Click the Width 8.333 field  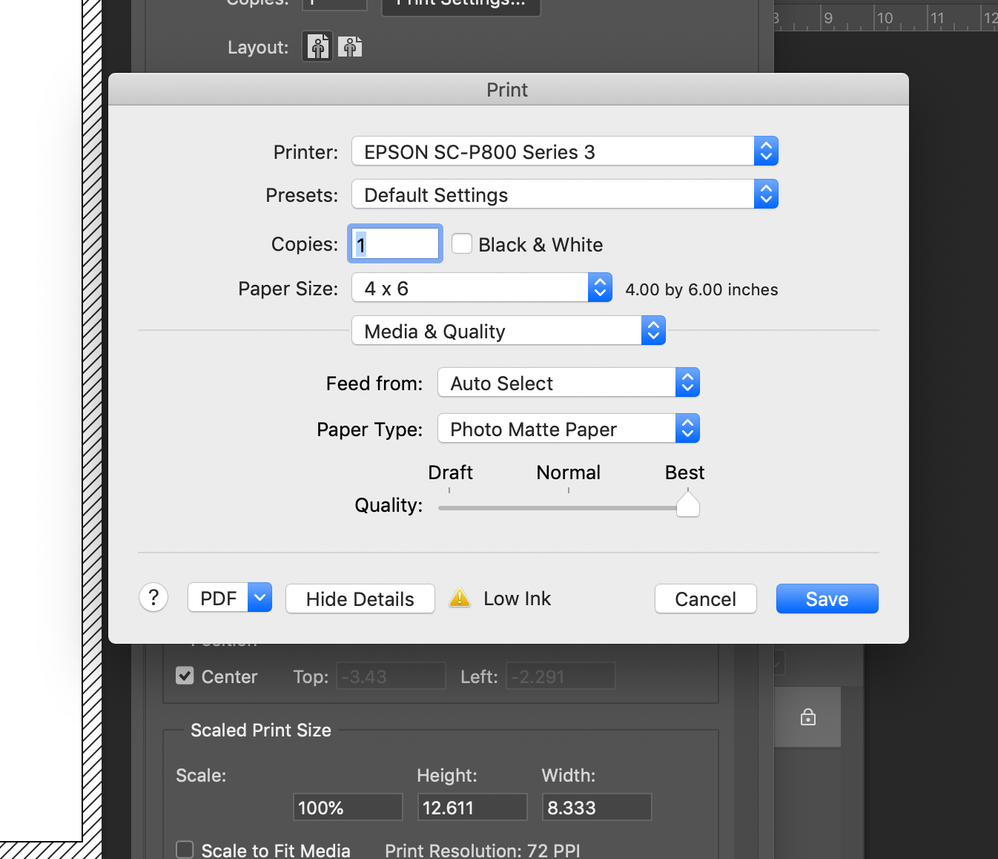597,807
